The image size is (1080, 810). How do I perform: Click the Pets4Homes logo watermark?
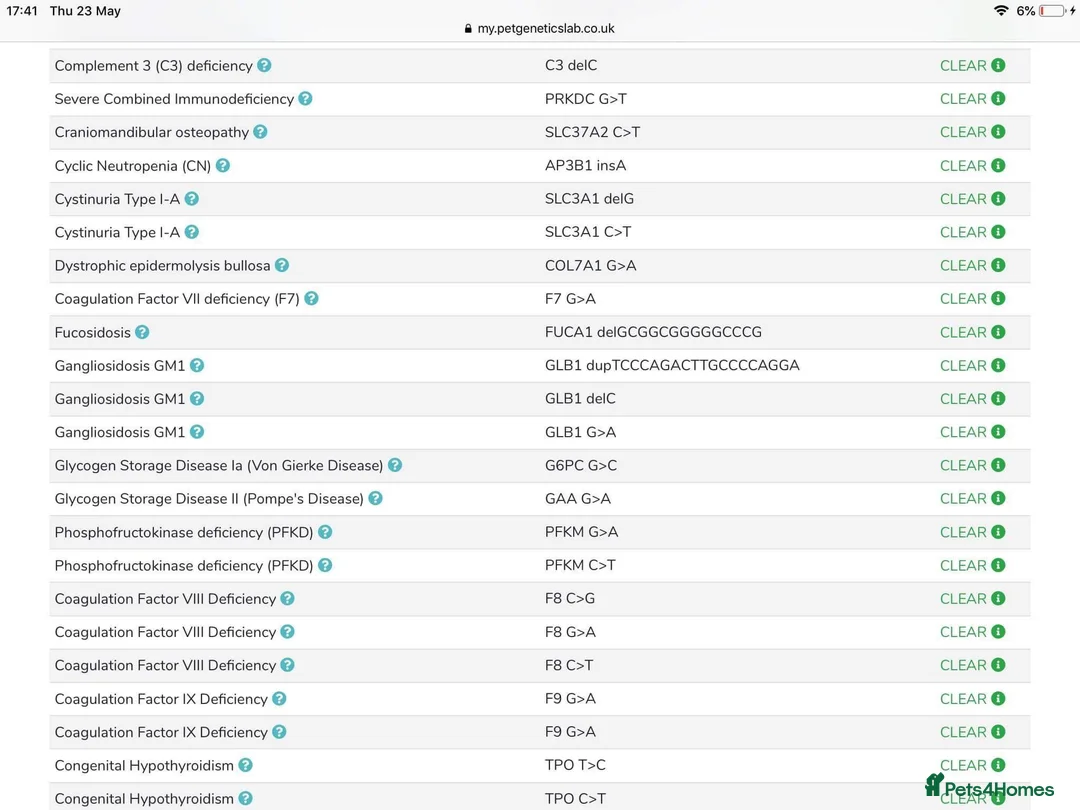click(x=989, y=788)
